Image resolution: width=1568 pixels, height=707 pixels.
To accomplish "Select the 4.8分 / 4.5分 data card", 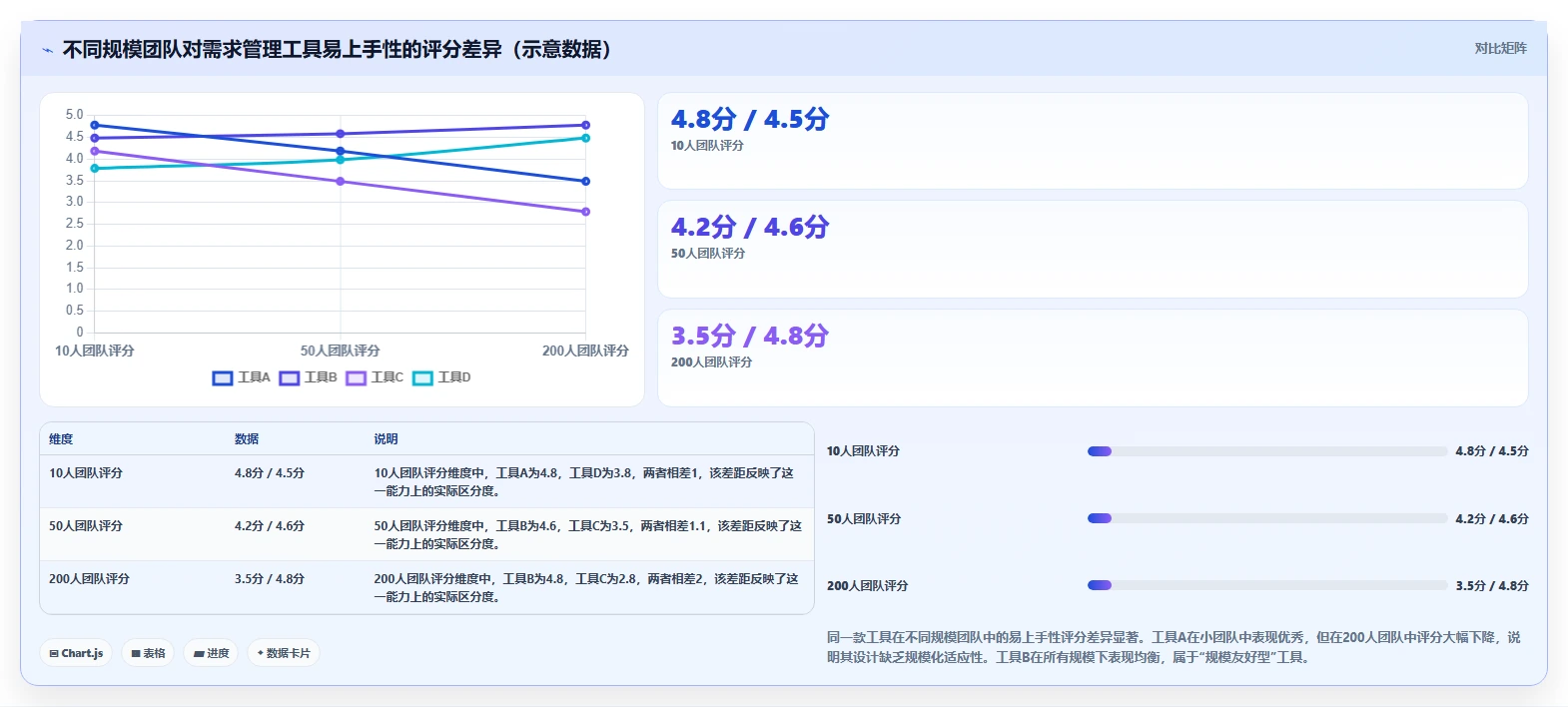I will click(x=1093, y=141).
